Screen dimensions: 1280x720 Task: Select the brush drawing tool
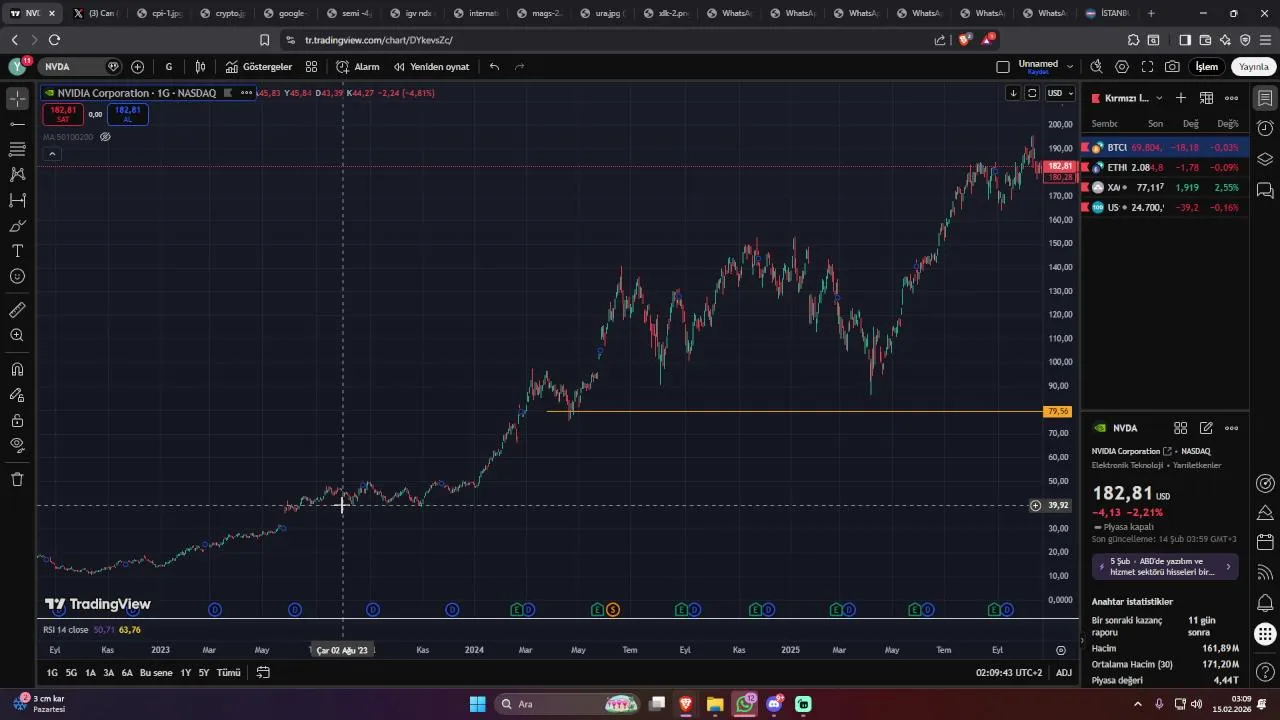coord(17,226)
